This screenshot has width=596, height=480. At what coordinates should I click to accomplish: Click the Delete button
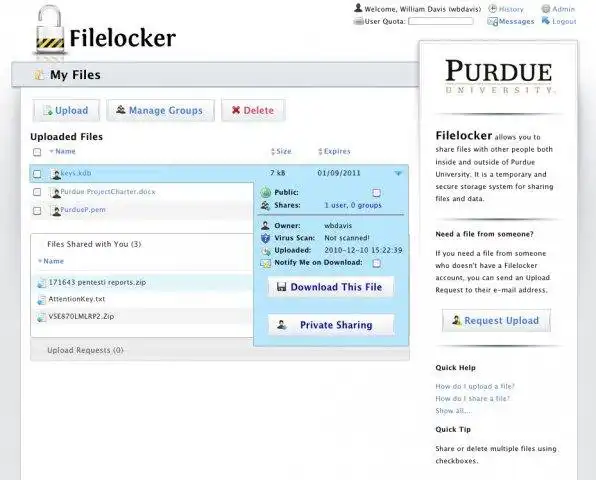[253, 111]
